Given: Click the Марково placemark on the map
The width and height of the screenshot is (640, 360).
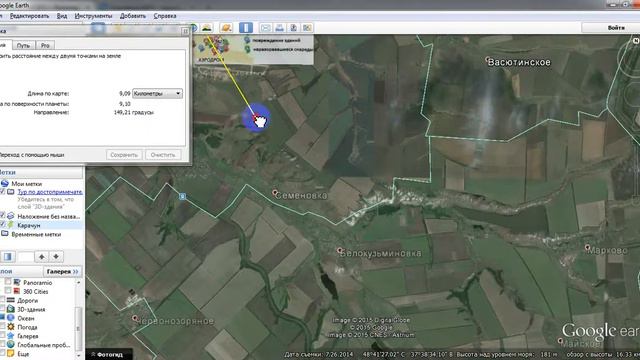Looking at the screenshot, I should click(x=587, y=247).
